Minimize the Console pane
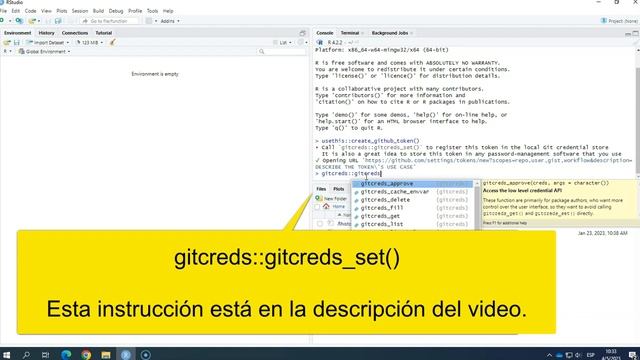Viewport: 640px width, 360px height. pos(628,33)
